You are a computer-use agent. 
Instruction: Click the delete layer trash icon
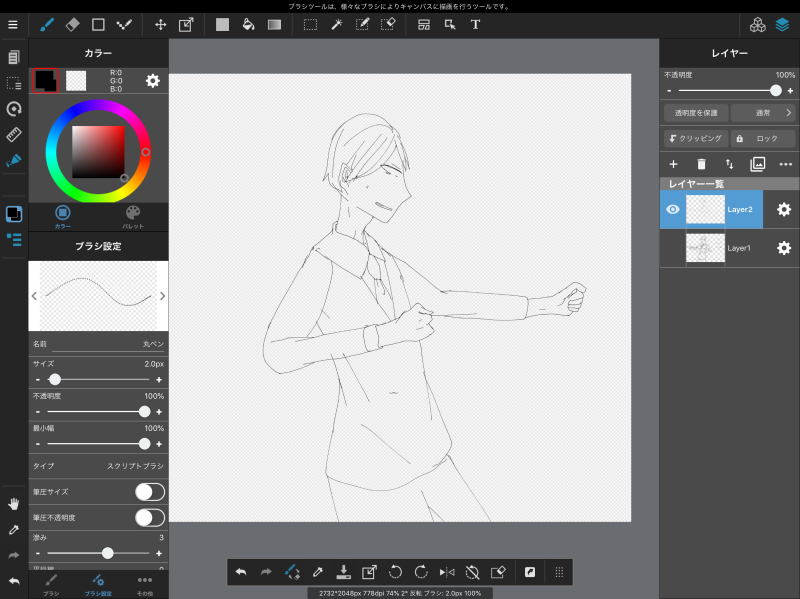pyautogui.click(x=701, y=164)
